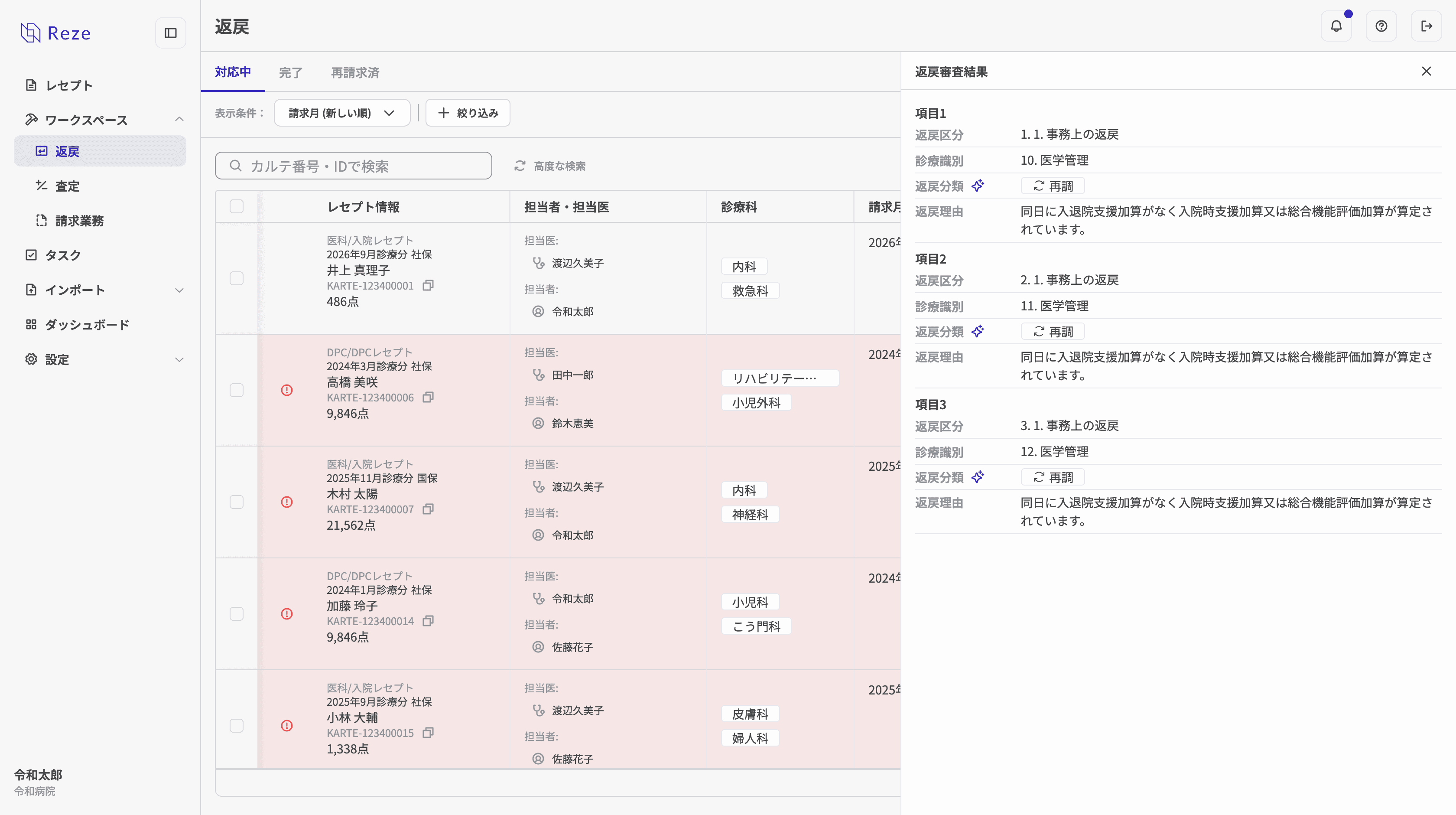Screen dimensions: 1456x815
Task: Click 再調 button in 項目3
Action: pos(1053,477)
